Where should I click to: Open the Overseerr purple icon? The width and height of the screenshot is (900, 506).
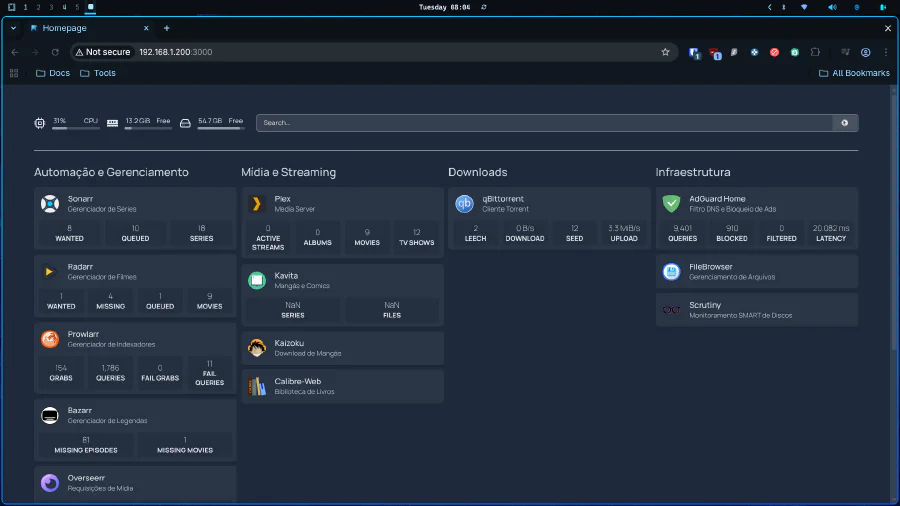point(50,483)
